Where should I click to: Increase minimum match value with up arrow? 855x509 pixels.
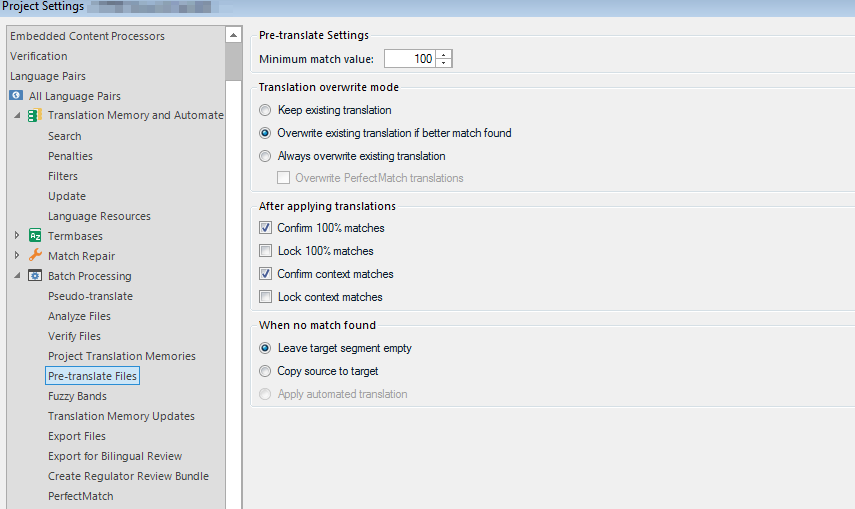444,55
